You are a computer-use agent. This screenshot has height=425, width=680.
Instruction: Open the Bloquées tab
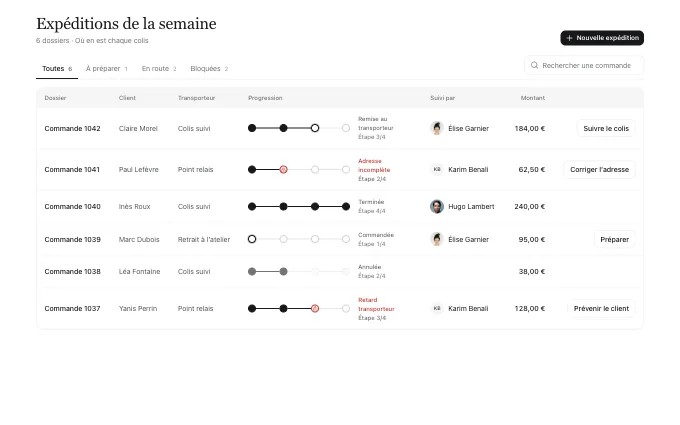tap(209, 69)
